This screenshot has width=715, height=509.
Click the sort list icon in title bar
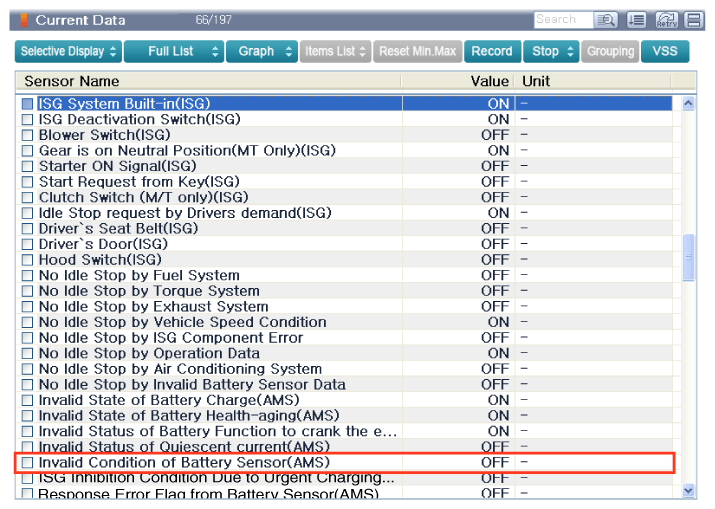636,20
